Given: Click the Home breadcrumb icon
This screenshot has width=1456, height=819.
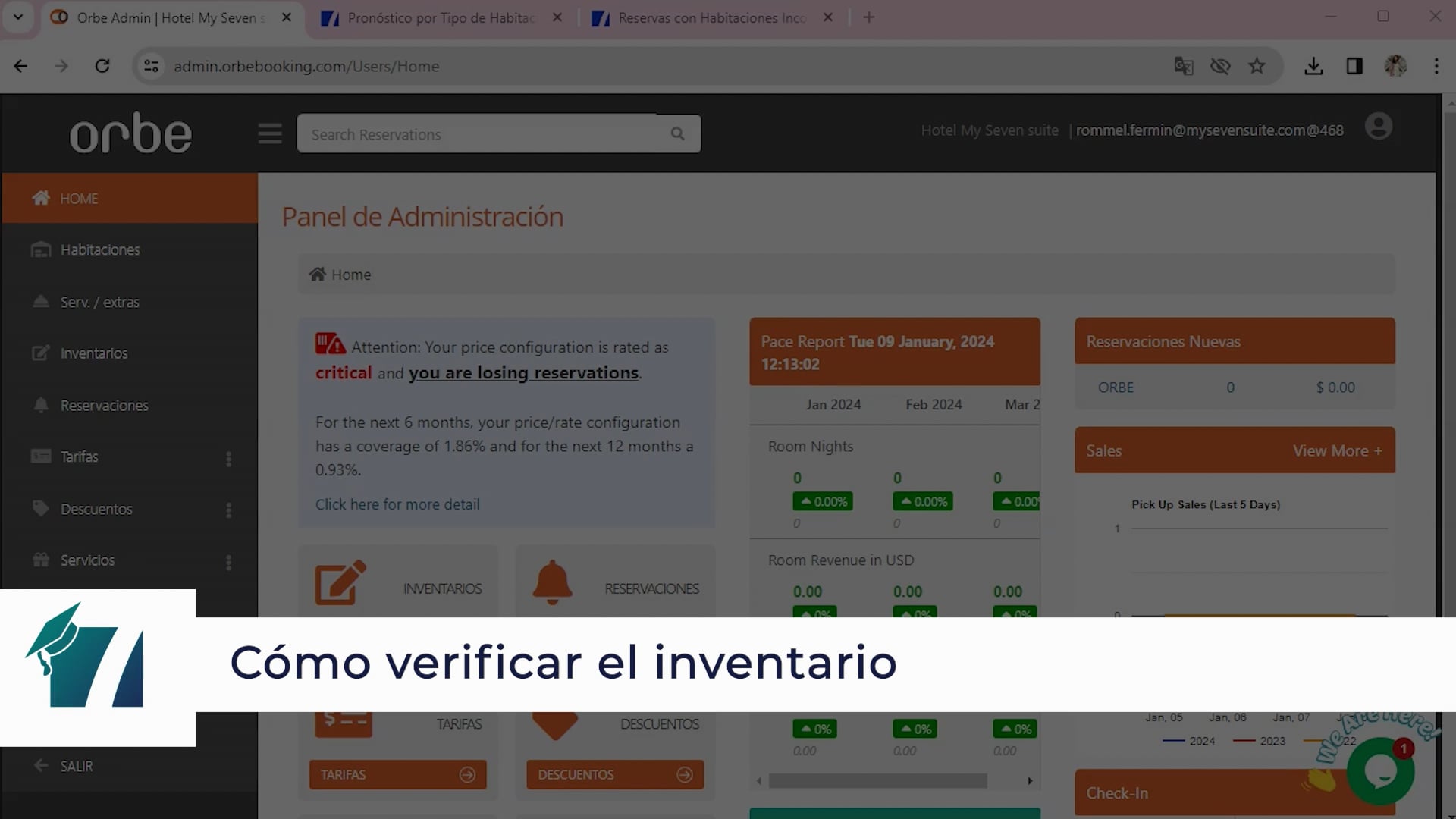Looking at the screenshot, I should point(317,274).
